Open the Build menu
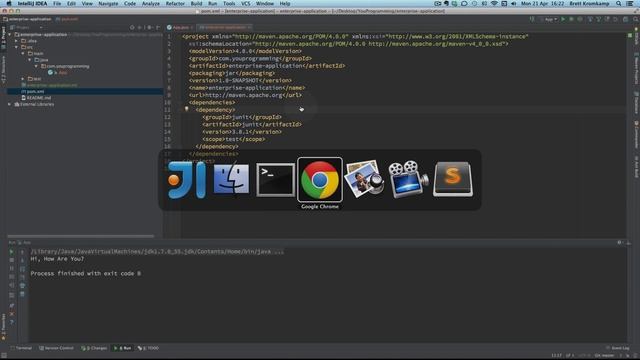The image size is (640, 360). (x=196, y=3)
